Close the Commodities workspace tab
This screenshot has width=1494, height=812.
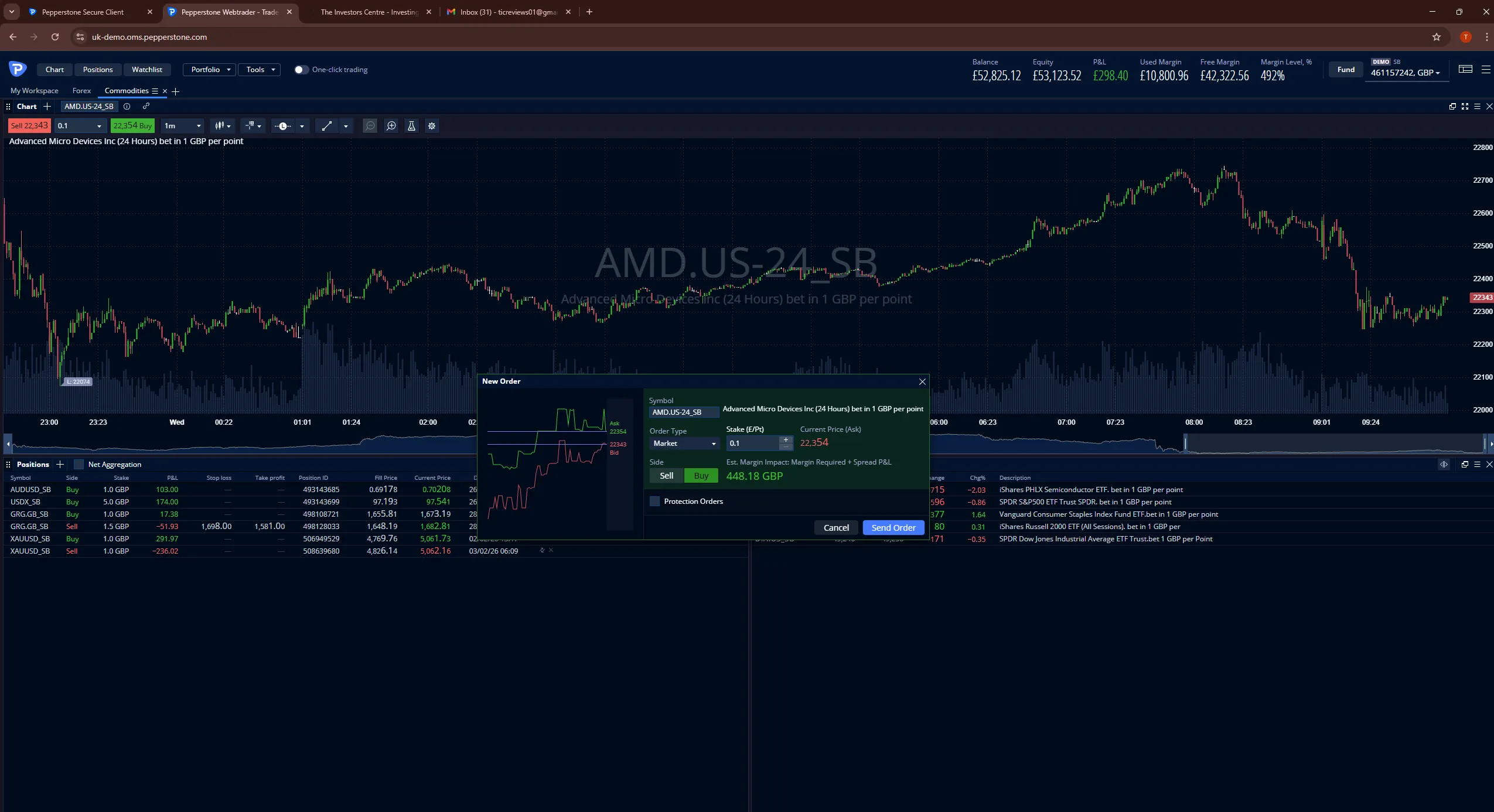click(x=165, y=91)
